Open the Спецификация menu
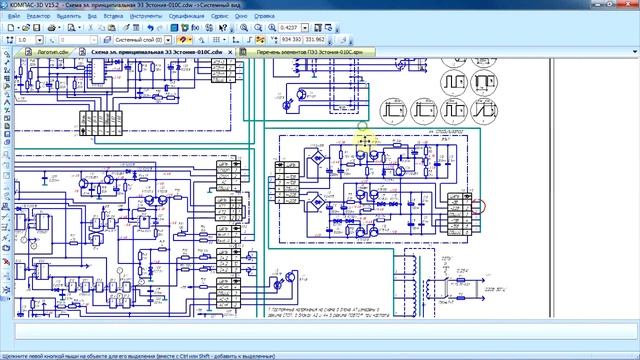The width and height of the screenshot is (640, 360). click(x=186, y=16)
